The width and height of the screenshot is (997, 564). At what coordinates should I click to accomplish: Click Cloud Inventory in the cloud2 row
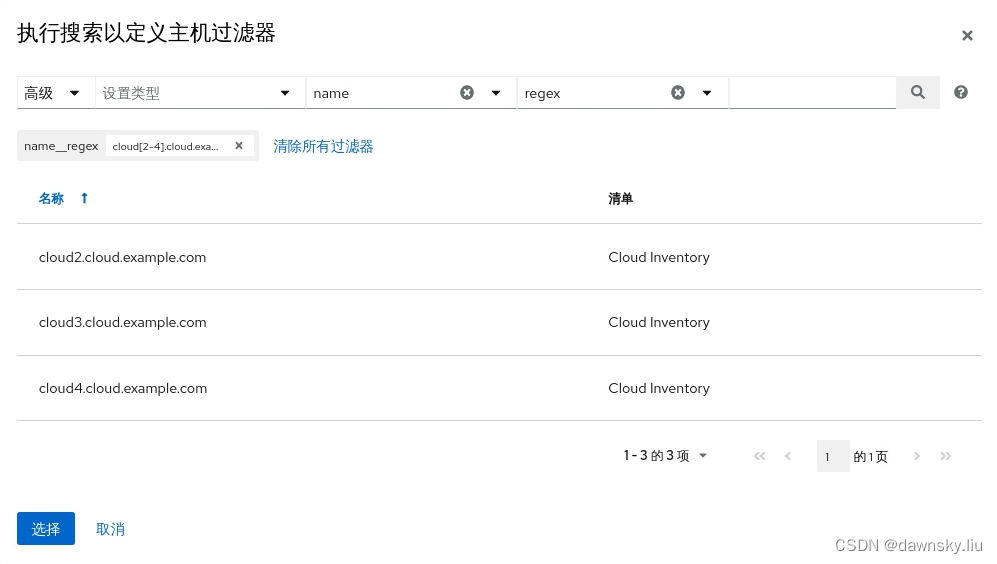point(659,257)
